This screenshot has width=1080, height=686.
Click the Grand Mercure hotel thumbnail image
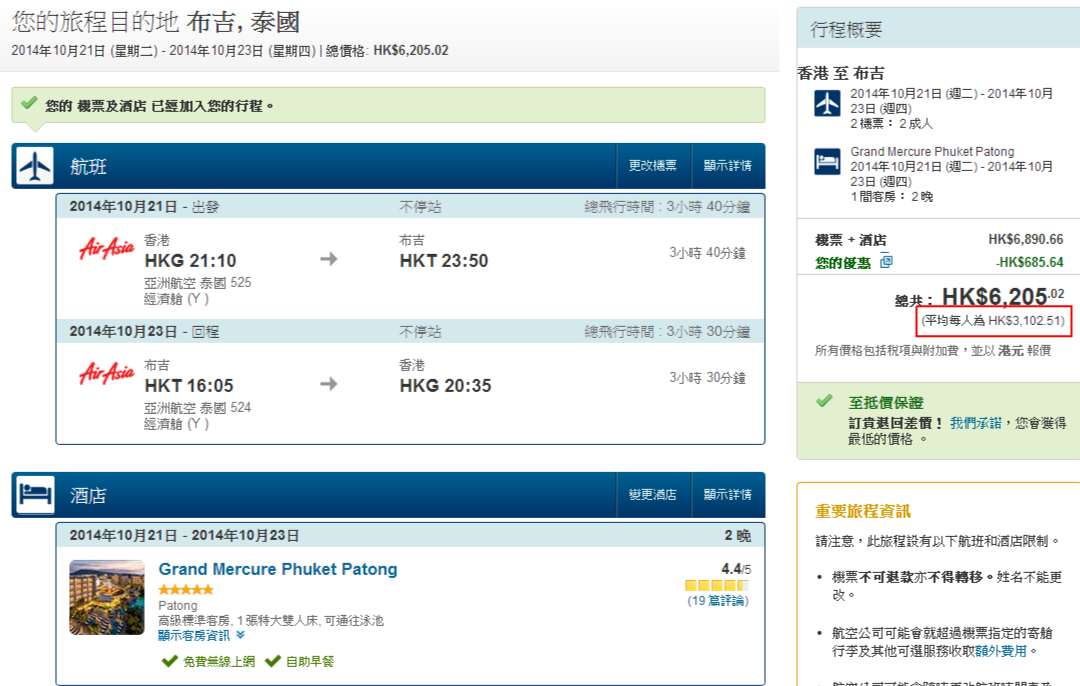(x=107, y=597)
